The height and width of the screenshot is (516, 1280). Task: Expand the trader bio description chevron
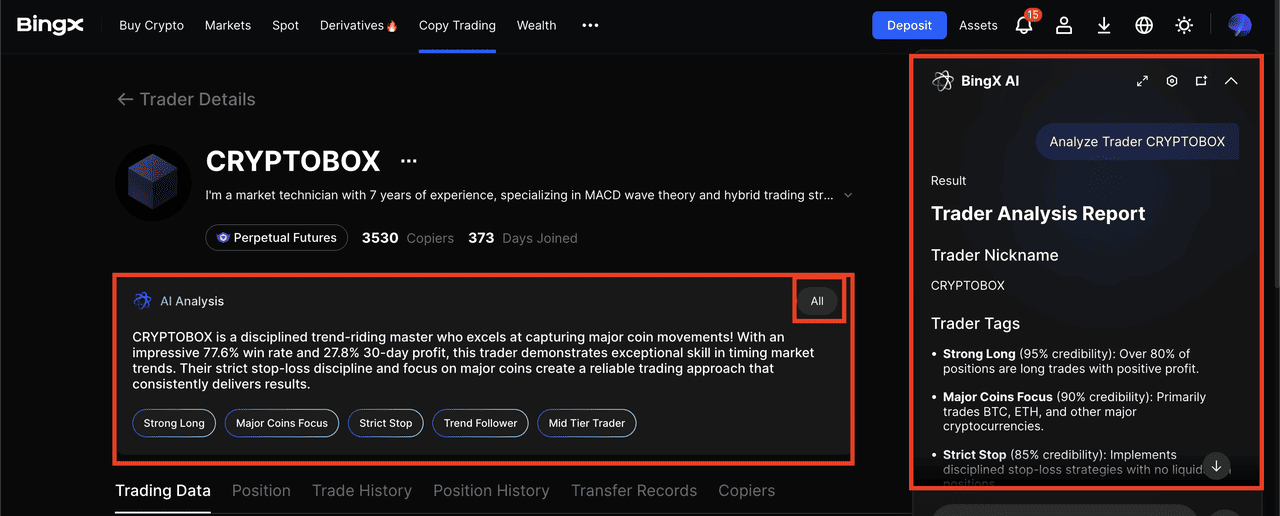point(848,196)
